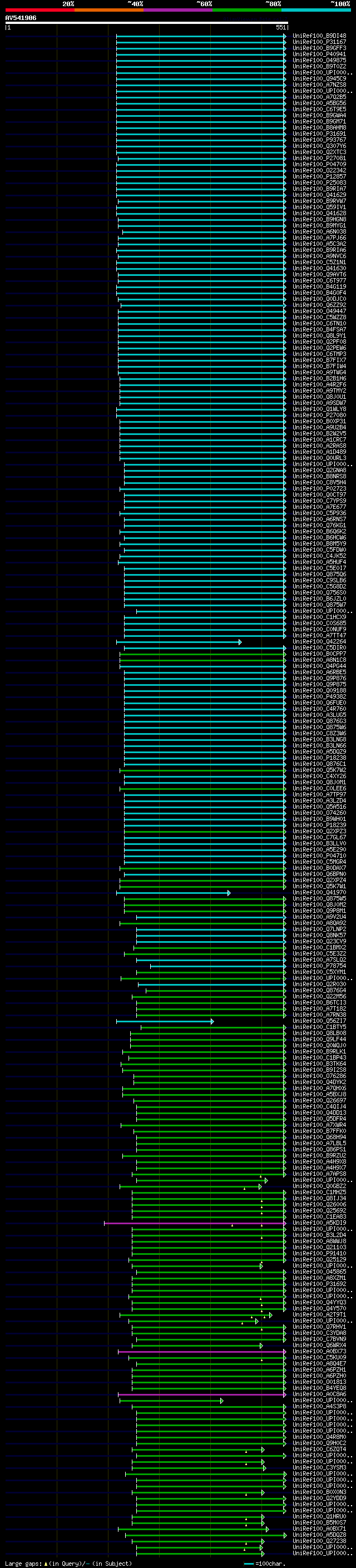Viewport: 356px width, 1568px height.
Task: Click the query end position 551
Action: [x=280, y=27]
